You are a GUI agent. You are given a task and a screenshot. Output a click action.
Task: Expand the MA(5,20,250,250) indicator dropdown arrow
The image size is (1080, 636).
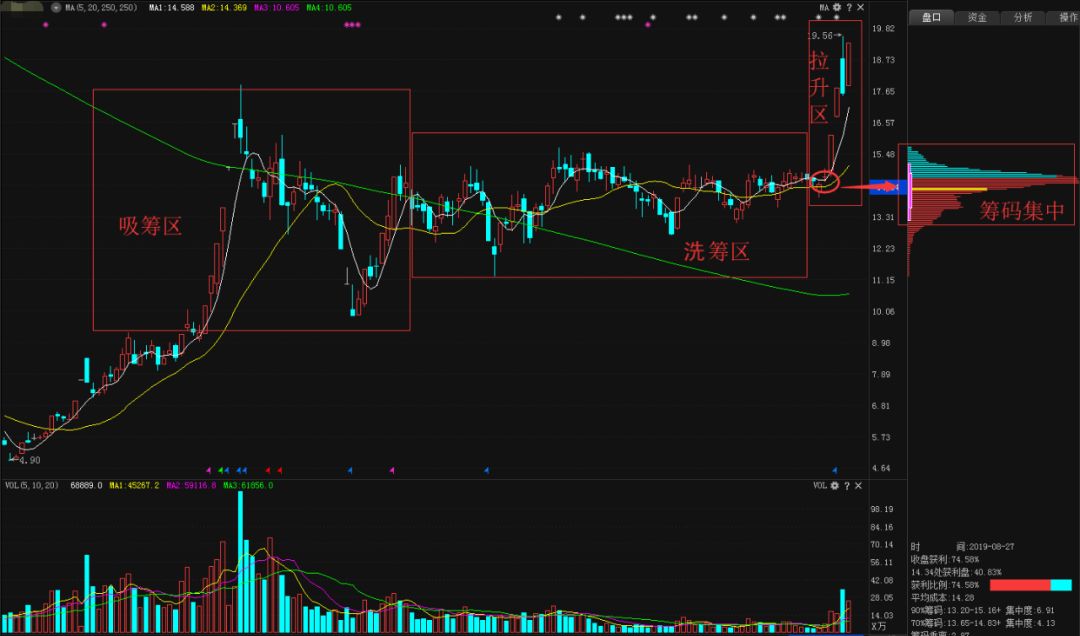tap(56, 8)
